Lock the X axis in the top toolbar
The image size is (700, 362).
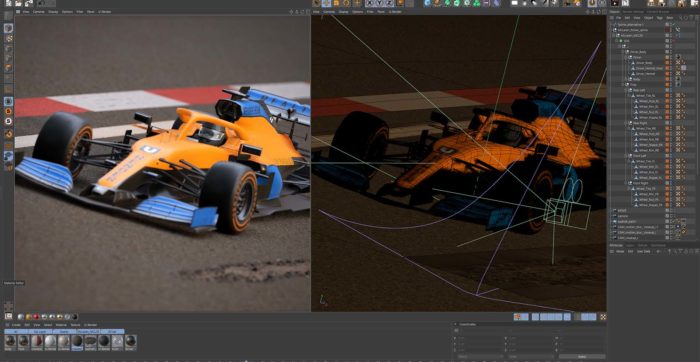click(x=370, y=4)
